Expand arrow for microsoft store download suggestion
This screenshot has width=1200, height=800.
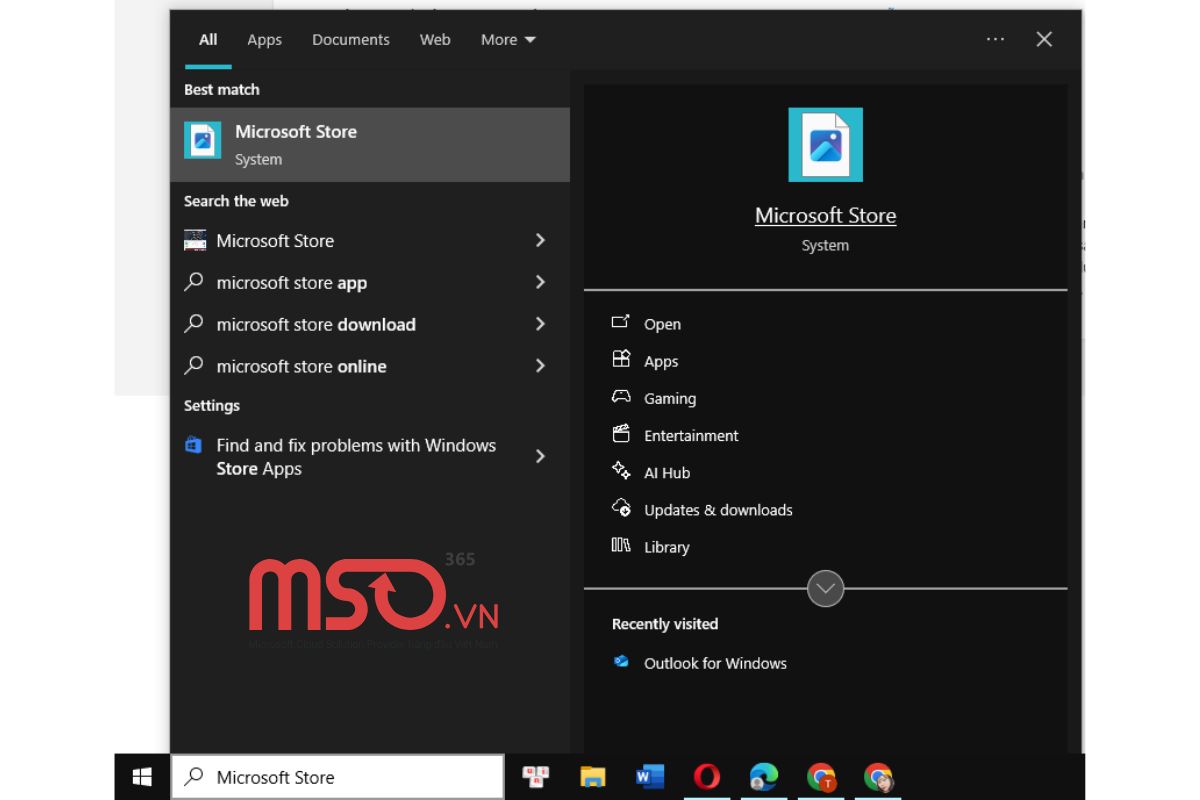click(x=540, y=324)
